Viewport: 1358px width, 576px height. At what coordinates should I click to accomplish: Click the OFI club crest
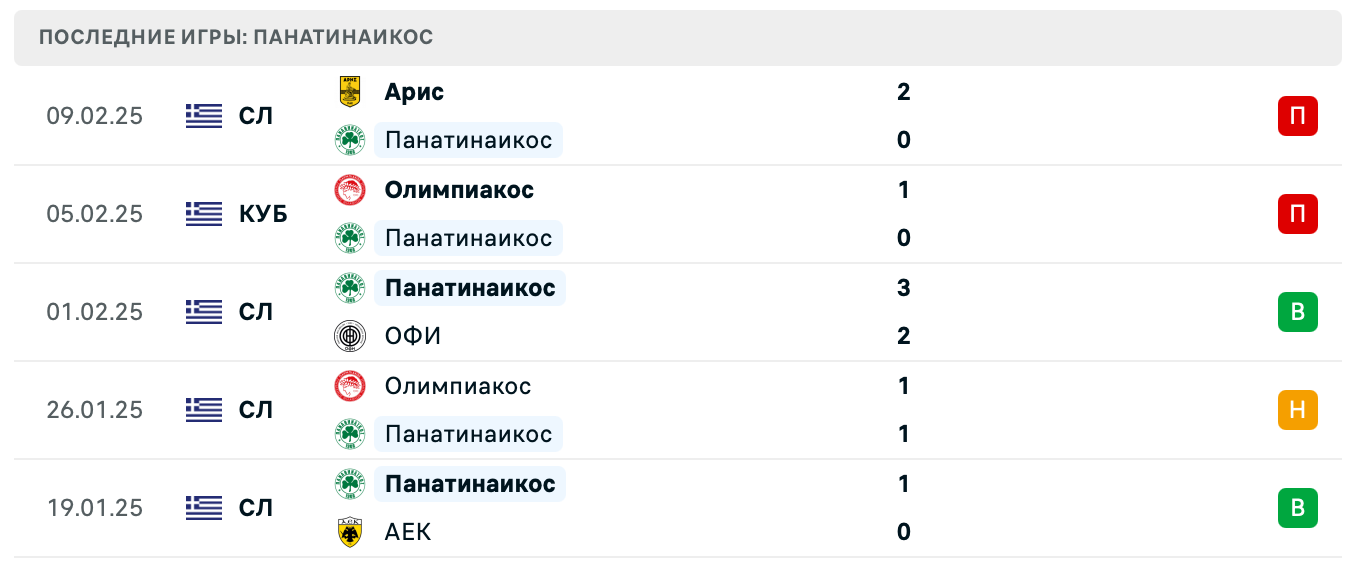349,336
